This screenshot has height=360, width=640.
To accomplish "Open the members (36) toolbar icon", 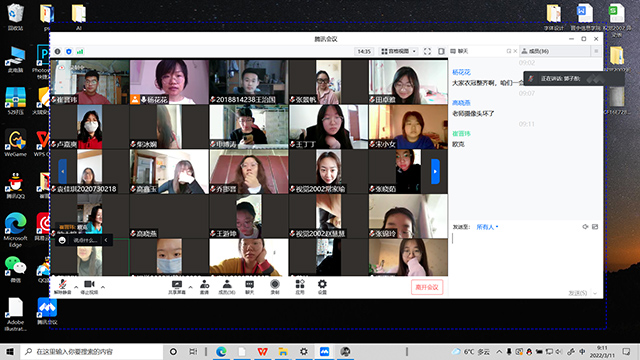I will pos(227,287).
